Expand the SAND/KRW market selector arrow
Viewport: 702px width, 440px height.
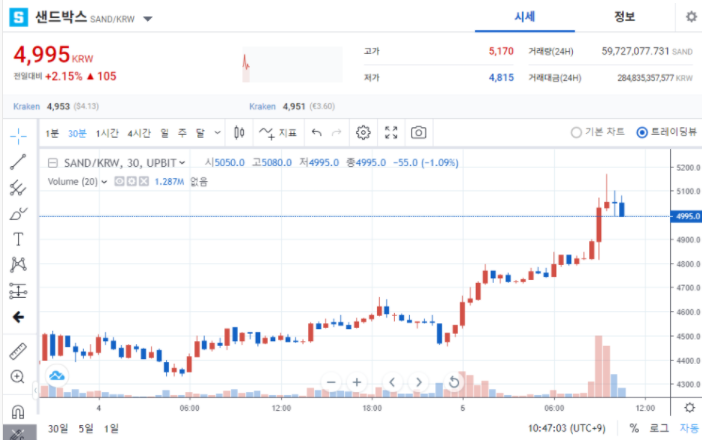pyautogui.click(x=148, y=19)
